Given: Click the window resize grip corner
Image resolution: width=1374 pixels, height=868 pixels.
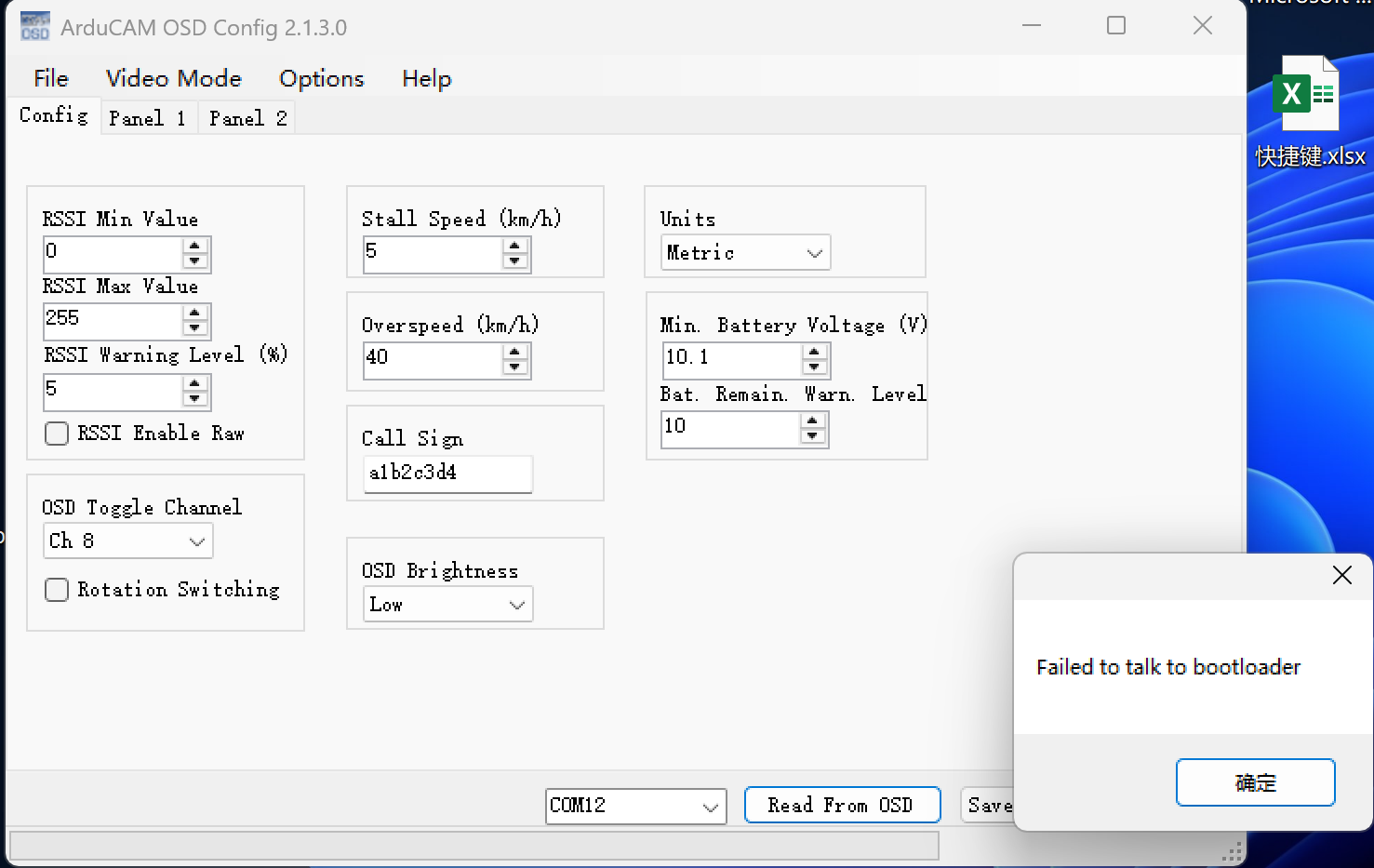Looking at the screenshot, I should 1232,852.
